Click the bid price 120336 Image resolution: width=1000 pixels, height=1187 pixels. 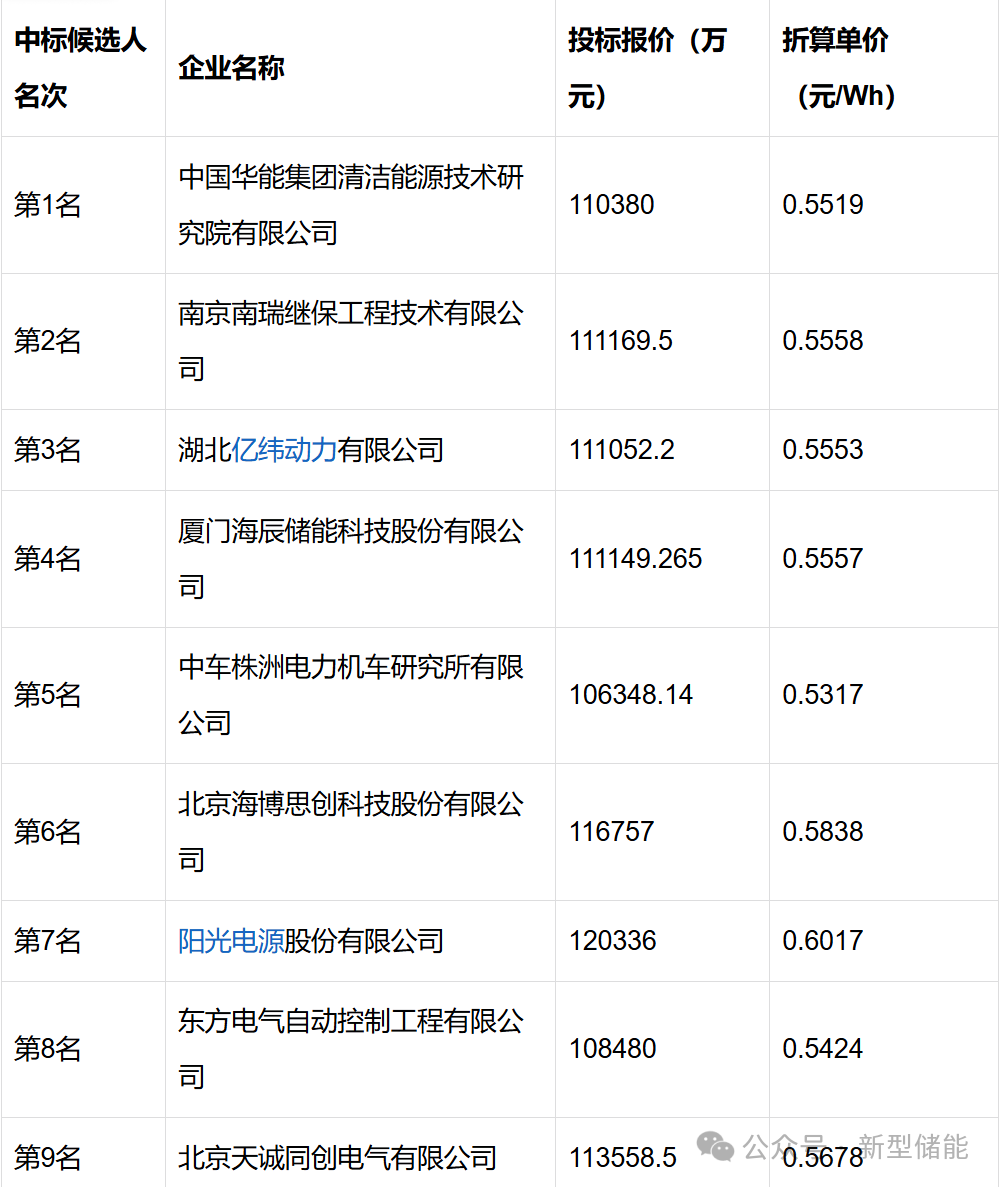(612, 941)
